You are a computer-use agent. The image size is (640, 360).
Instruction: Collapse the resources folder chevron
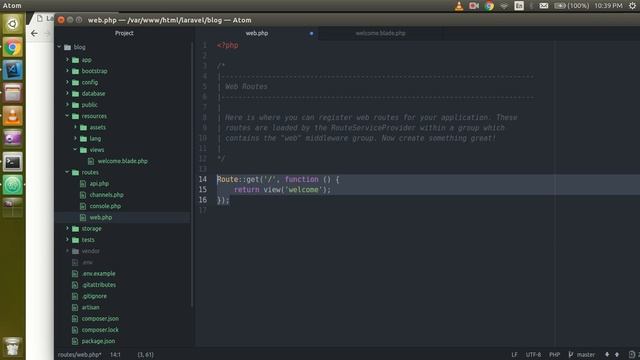click(x=67, y=116)
